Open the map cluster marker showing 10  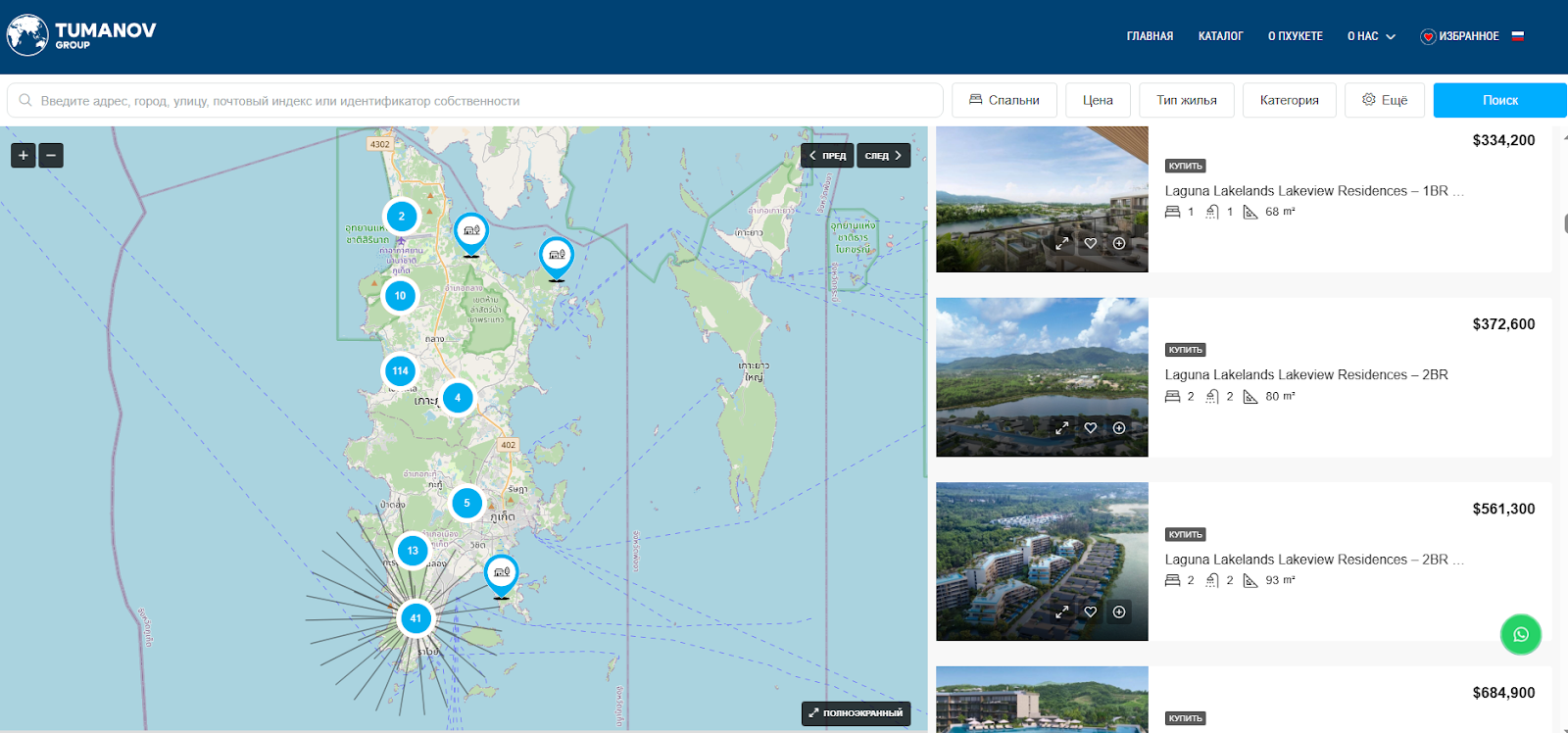tap(400, 295)
